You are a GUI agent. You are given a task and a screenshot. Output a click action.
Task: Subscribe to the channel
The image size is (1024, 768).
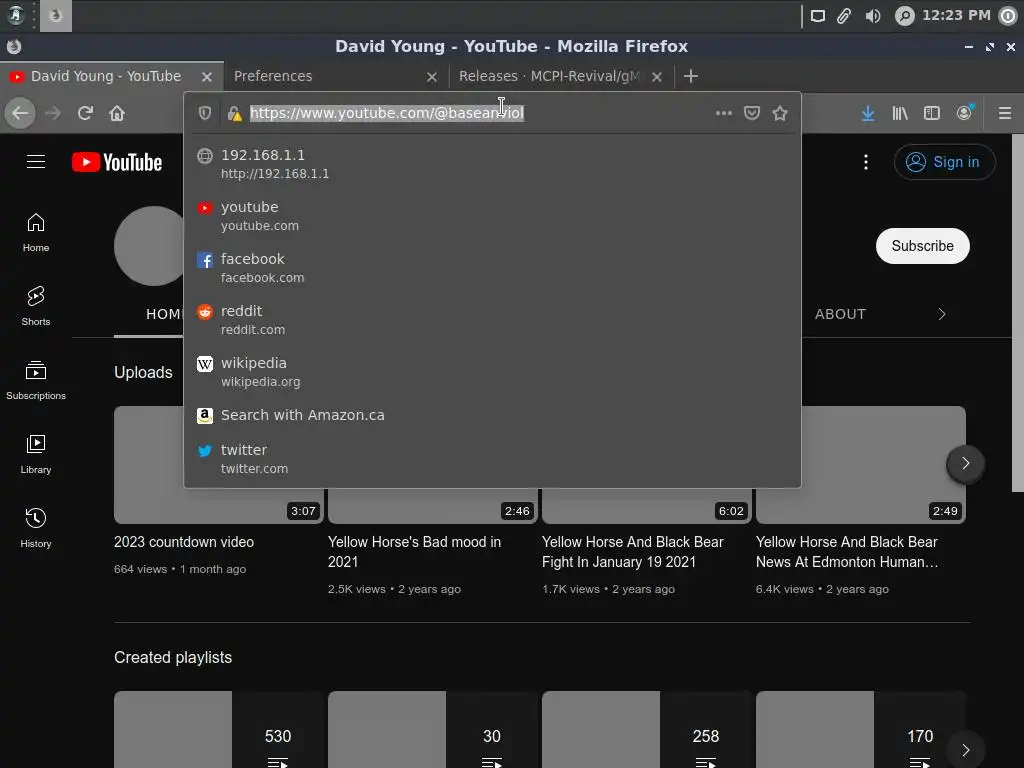point(922,246)
